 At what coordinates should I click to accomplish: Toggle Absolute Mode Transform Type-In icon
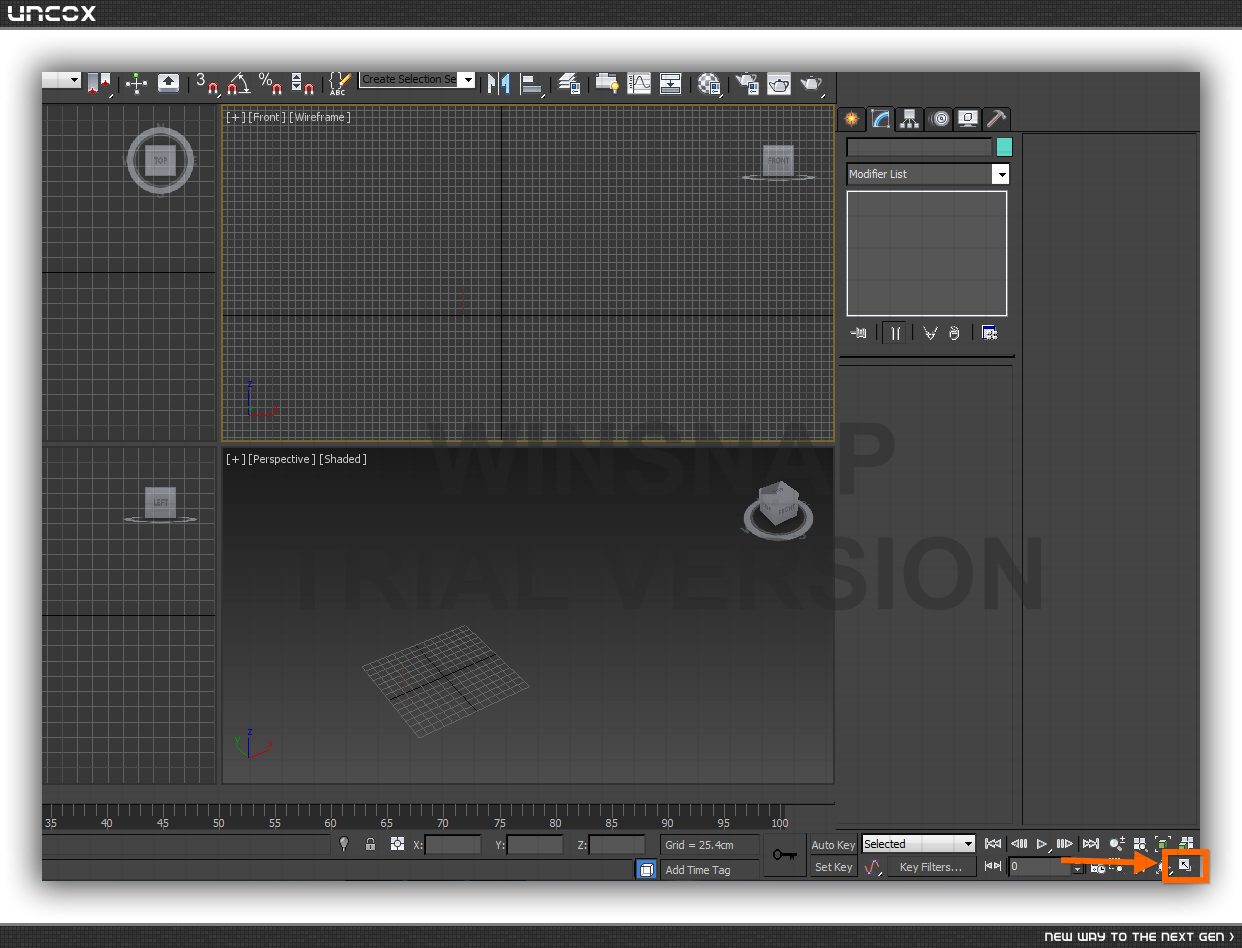coord(397,845)
